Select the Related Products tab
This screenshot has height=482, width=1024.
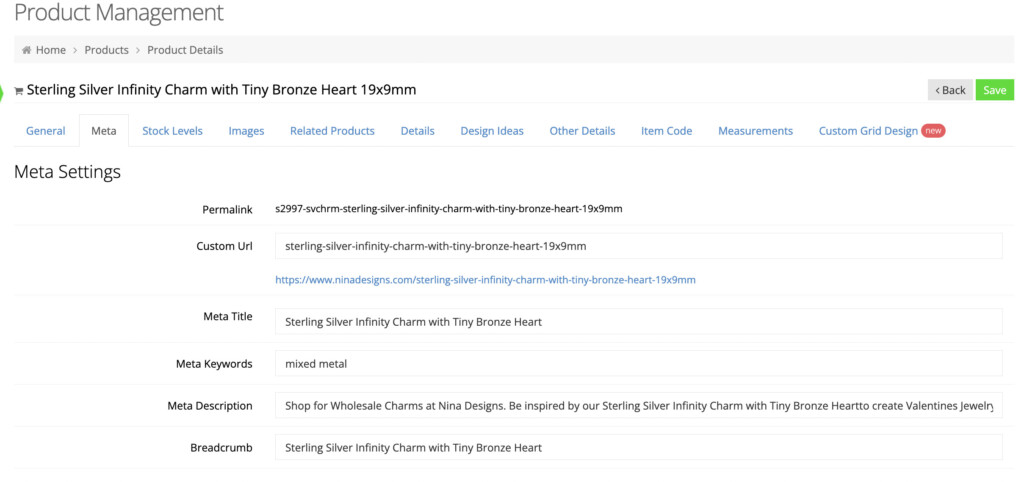coord(332,131)
